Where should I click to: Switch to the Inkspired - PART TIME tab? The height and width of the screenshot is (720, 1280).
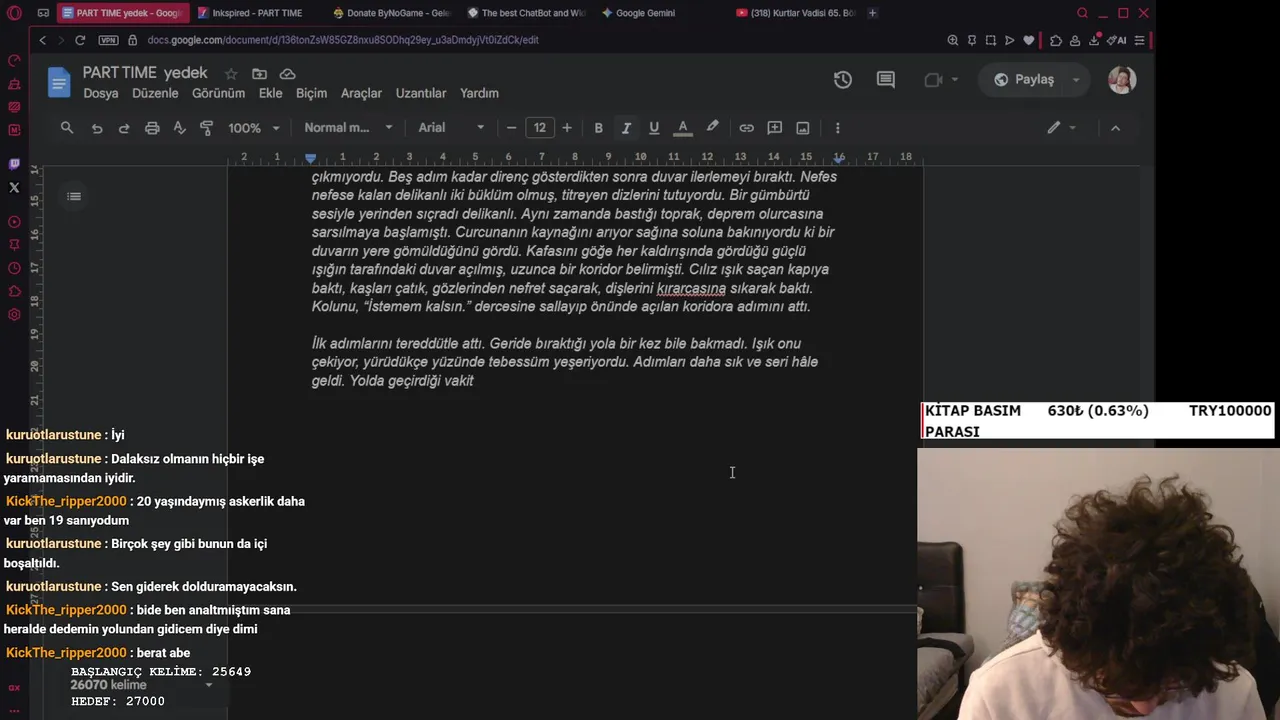pos(255,13)
